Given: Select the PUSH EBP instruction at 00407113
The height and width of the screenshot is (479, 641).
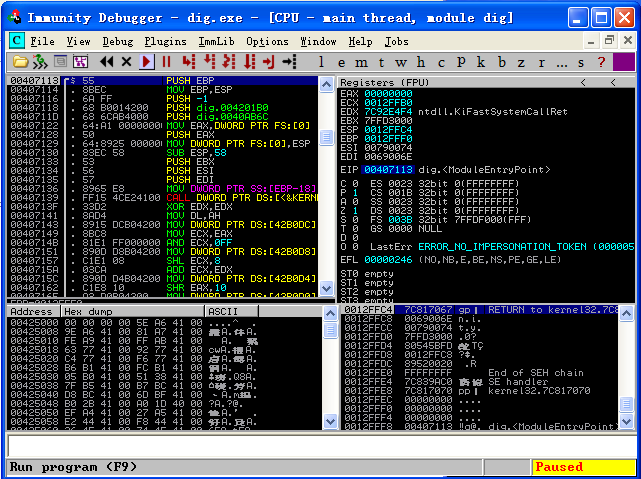Looking at the screenshot, I should 162,81.
